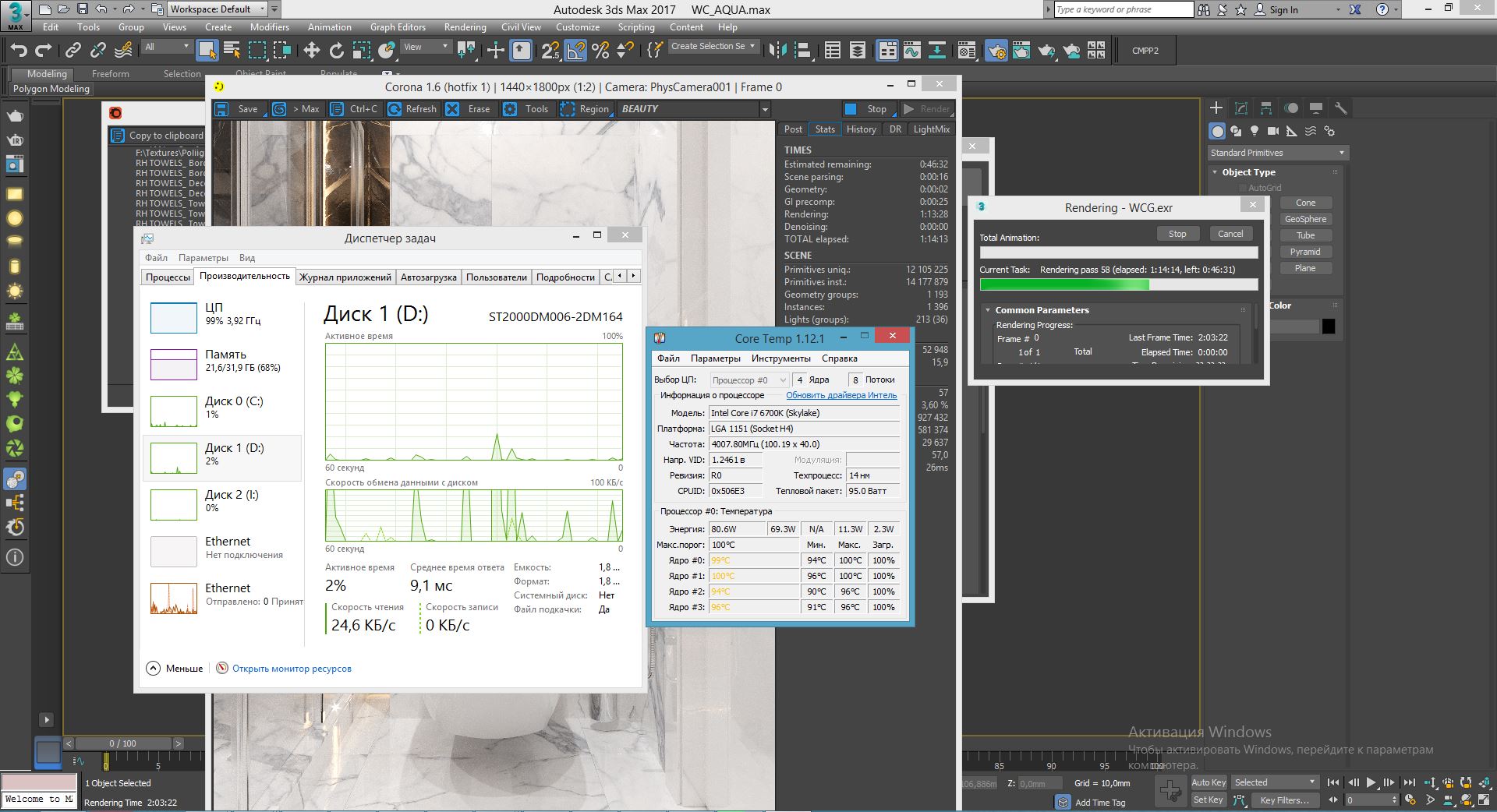Click Stop in Rendering WCG.exr dialog
The height and width of the screenshot is (812, 1497).
click(x=1177, y=234)
